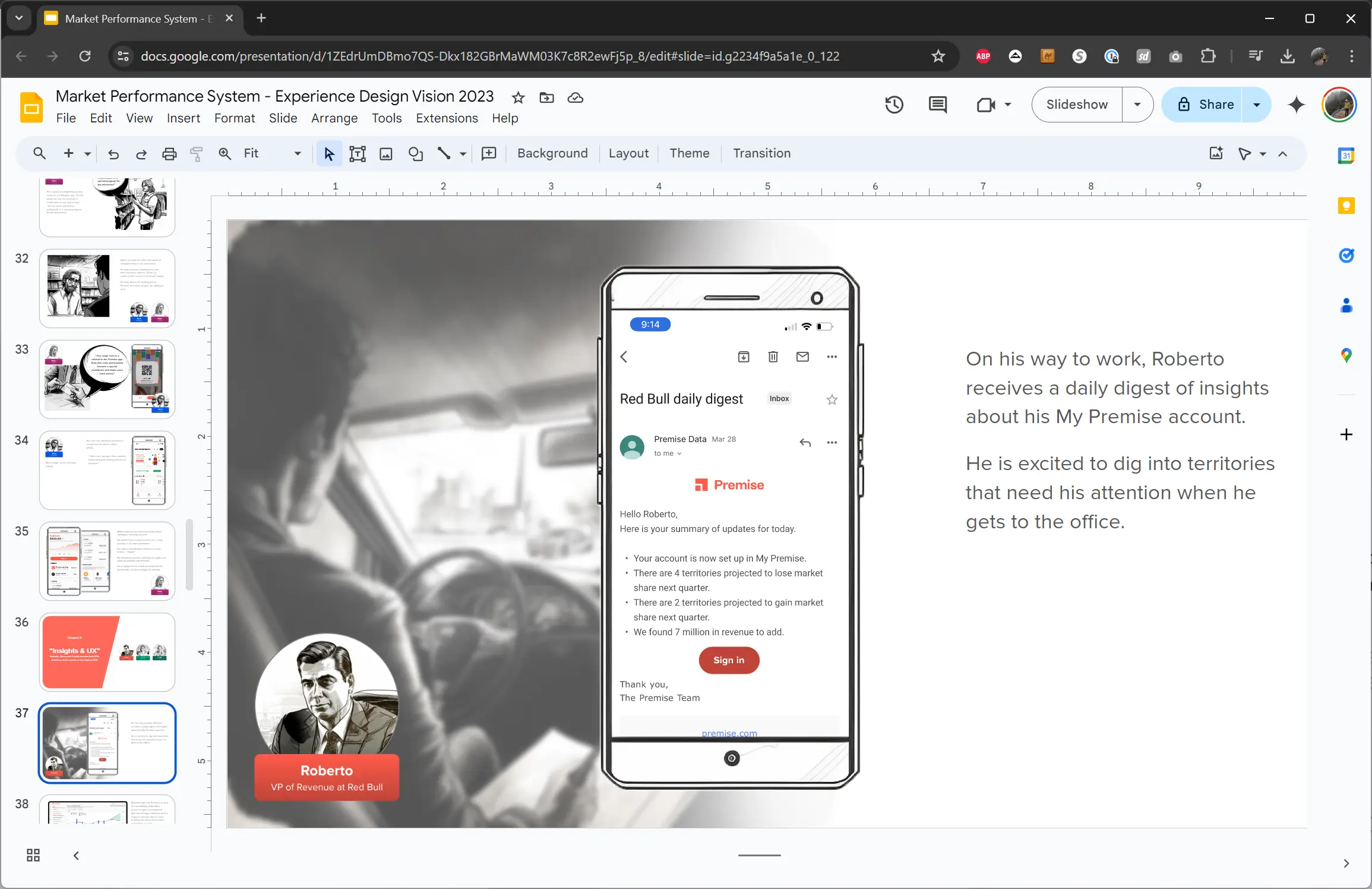Open the Background settings button
This screenshot has width=1372, height=889.
point(552,153)
